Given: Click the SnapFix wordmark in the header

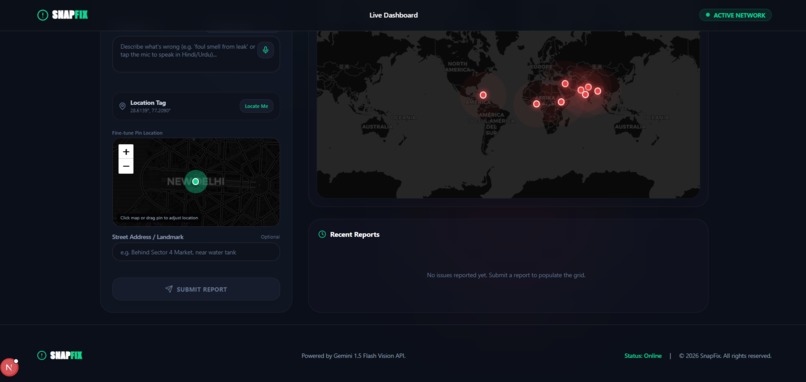Looking at the screenshot, I should (x=70, y=15).
